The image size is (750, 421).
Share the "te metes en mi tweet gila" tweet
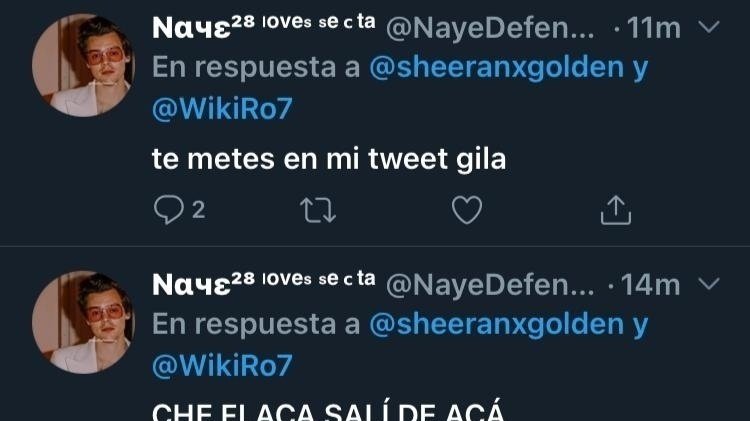click(616, 210)
